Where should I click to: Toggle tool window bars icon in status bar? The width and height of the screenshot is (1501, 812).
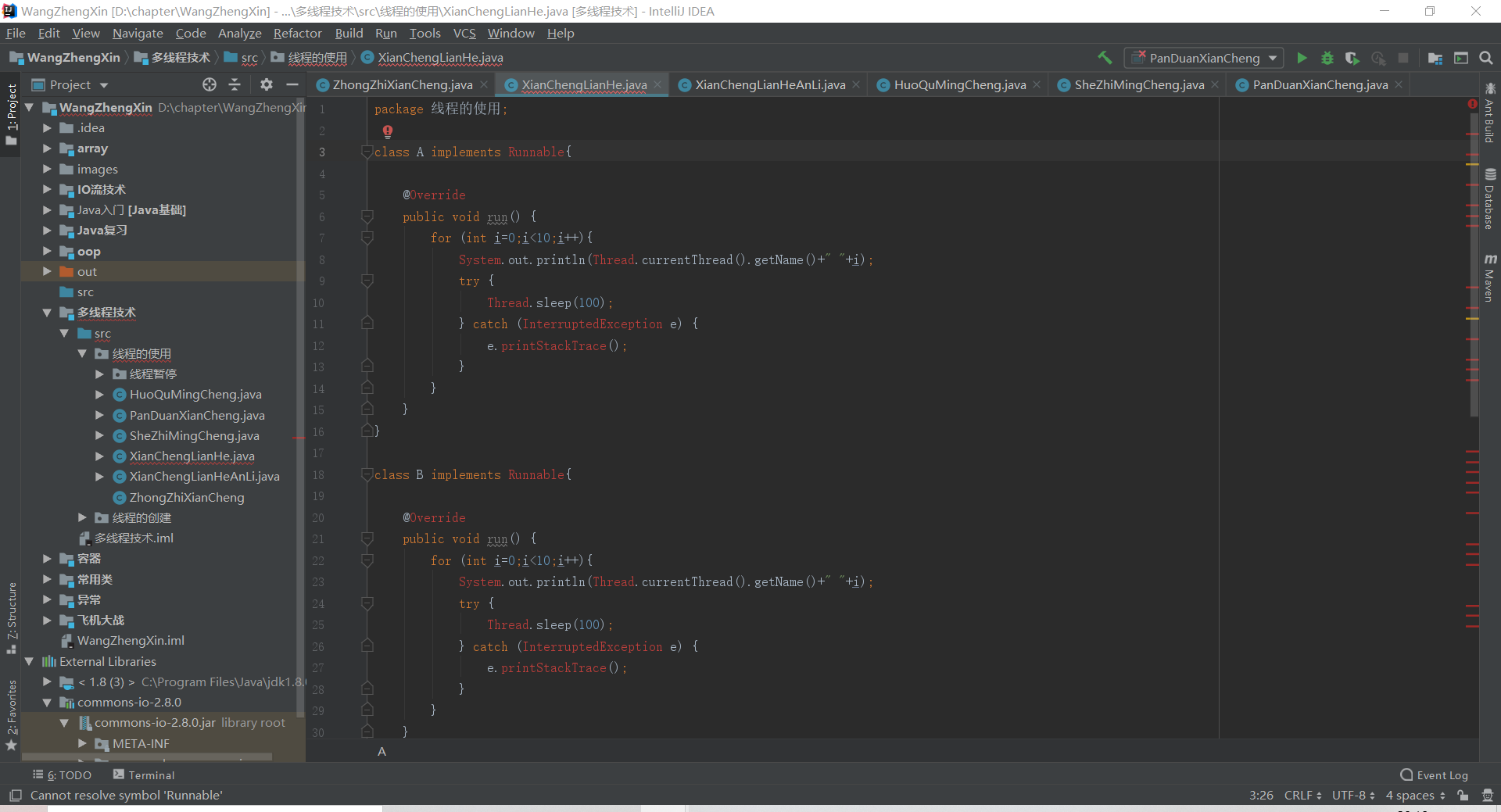point(15,796)
